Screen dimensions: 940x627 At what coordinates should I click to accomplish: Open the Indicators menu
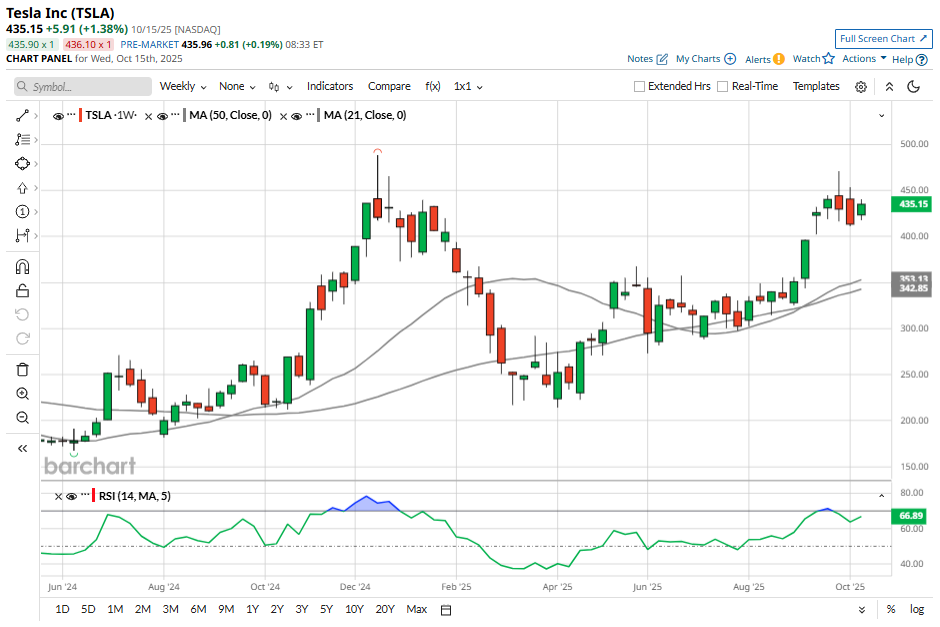[x=330, y=86]
